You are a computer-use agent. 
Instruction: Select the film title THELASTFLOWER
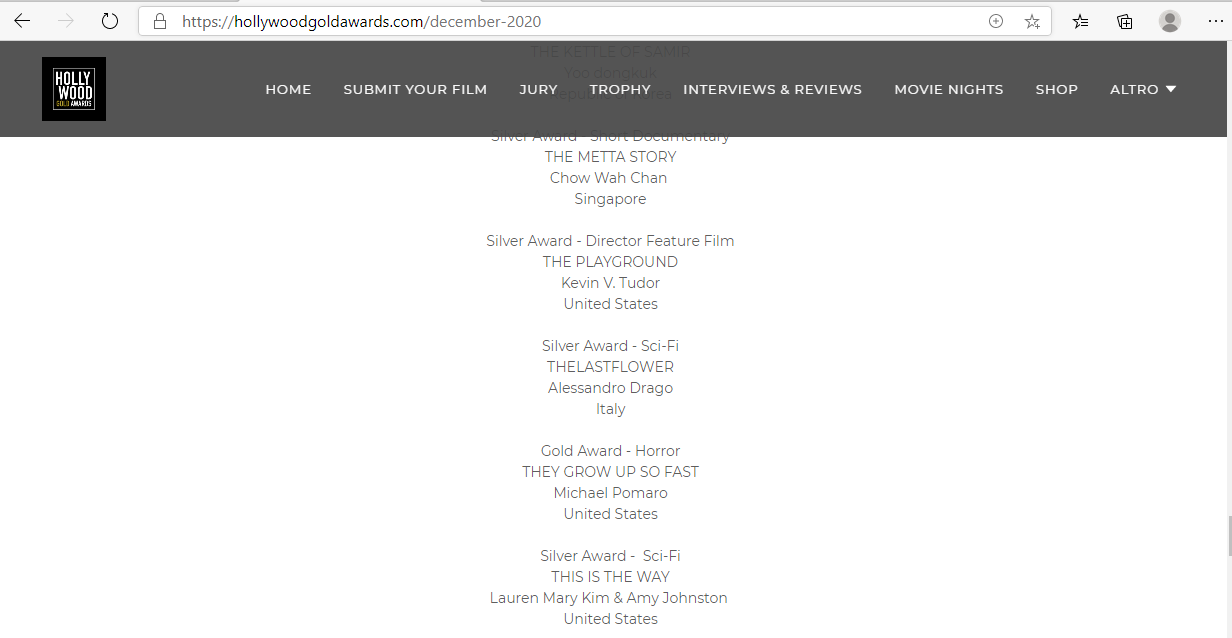click(x=610, y=367)
